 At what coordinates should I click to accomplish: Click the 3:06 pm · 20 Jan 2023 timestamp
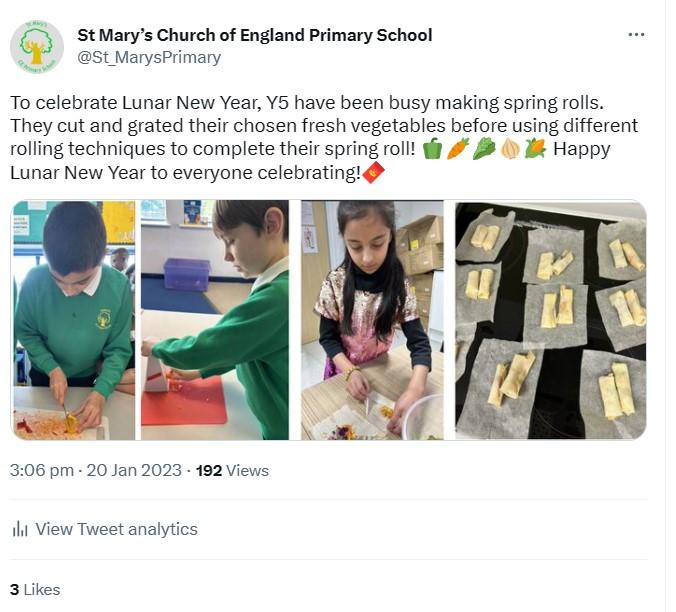pos(96,470)
